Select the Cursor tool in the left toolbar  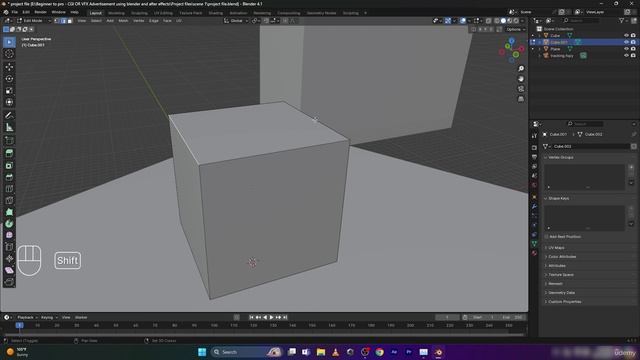(9, 54)
